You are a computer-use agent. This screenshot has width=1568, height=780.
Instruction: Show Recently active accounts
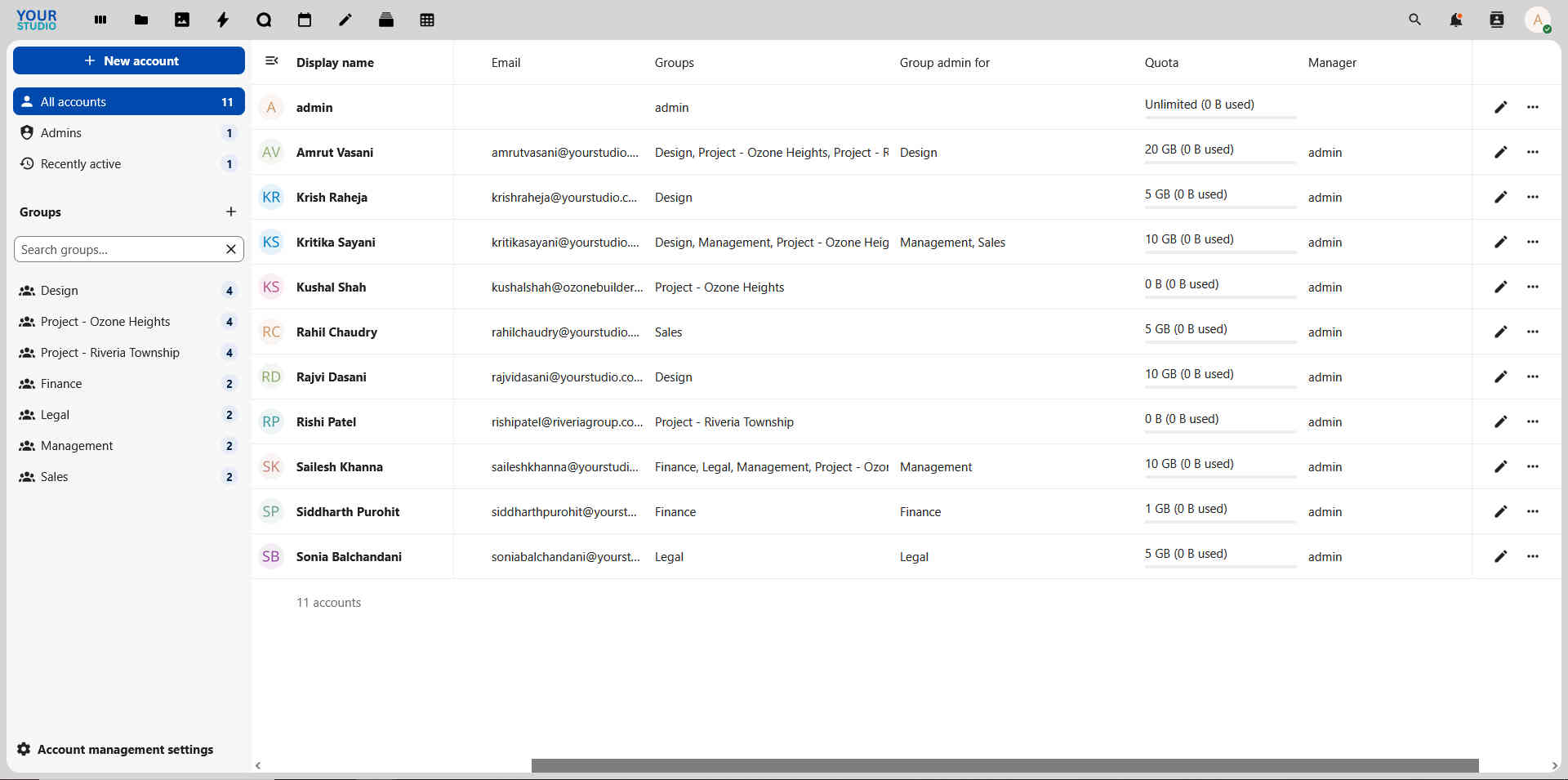point(129,164)
